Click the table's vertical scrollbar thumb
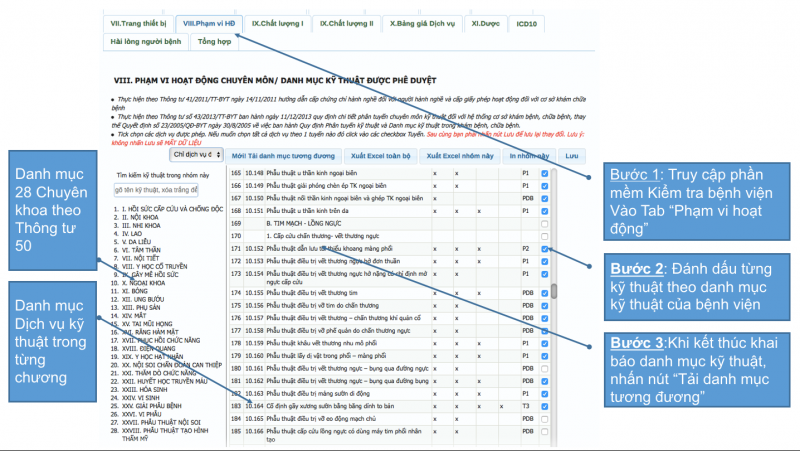800x451 pixels. coord(553,292)
